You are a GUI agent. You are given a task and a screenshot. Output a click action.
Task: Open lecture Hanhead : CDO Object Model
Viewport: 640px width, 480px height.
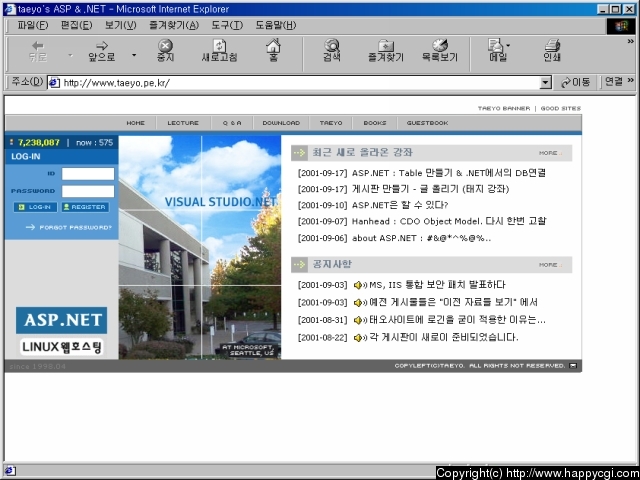click(449, 221)
